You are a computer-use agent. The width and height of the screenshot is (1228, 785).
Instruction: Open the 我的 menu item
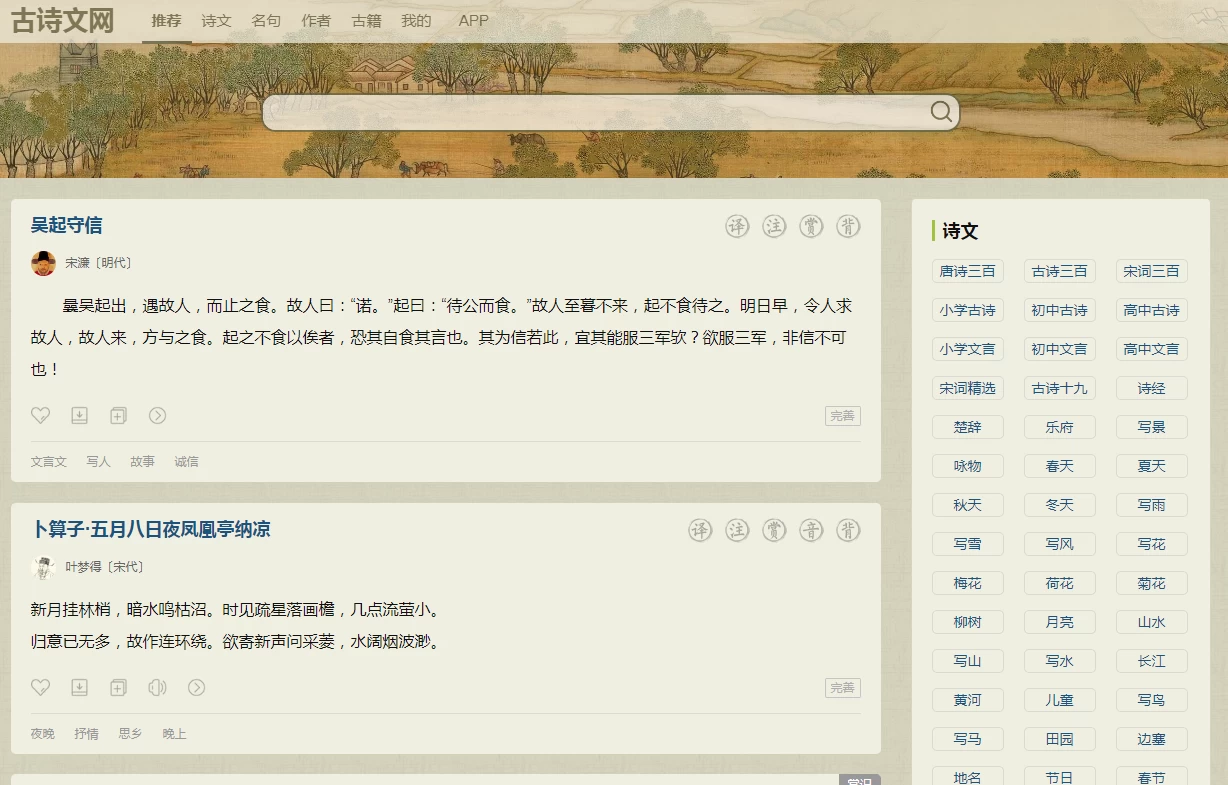[x=417, y=20]
